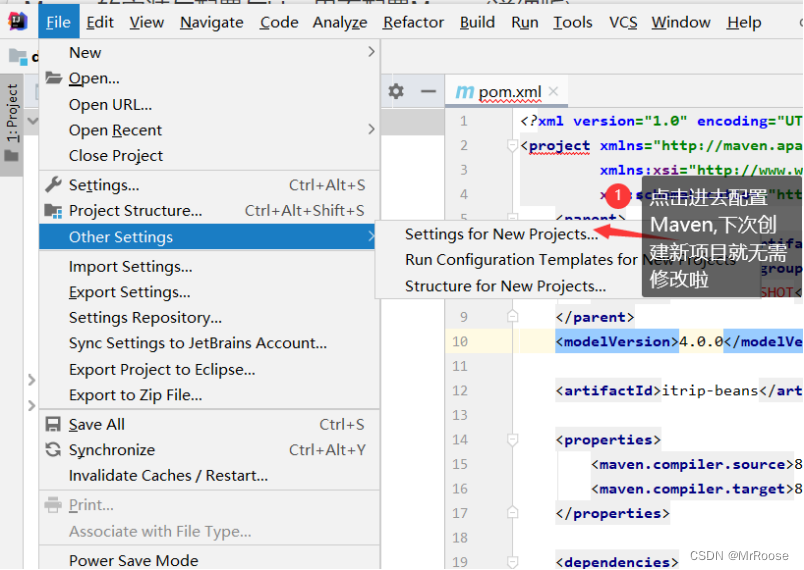Select the Other Settings menu entry

(x=207, y=237)
